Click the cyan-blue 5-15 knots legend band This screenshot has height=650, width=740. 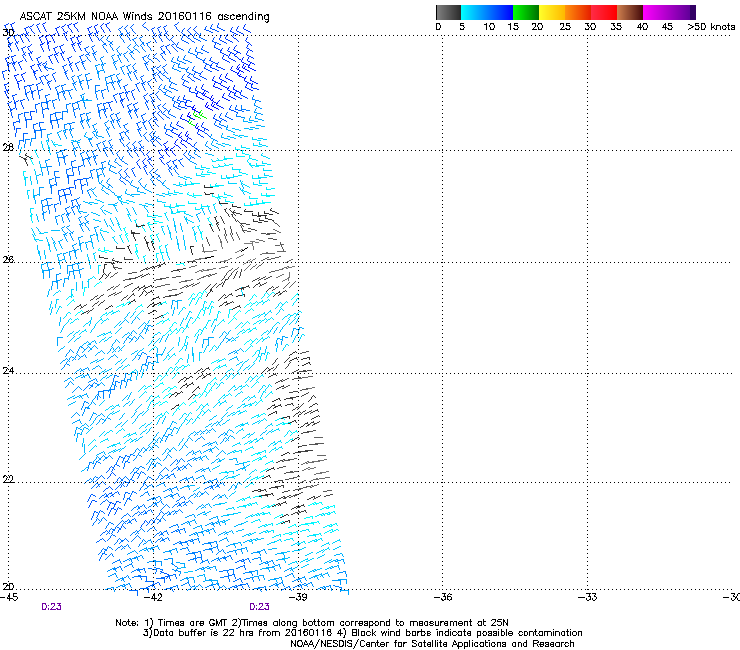(x=487, y=12)
